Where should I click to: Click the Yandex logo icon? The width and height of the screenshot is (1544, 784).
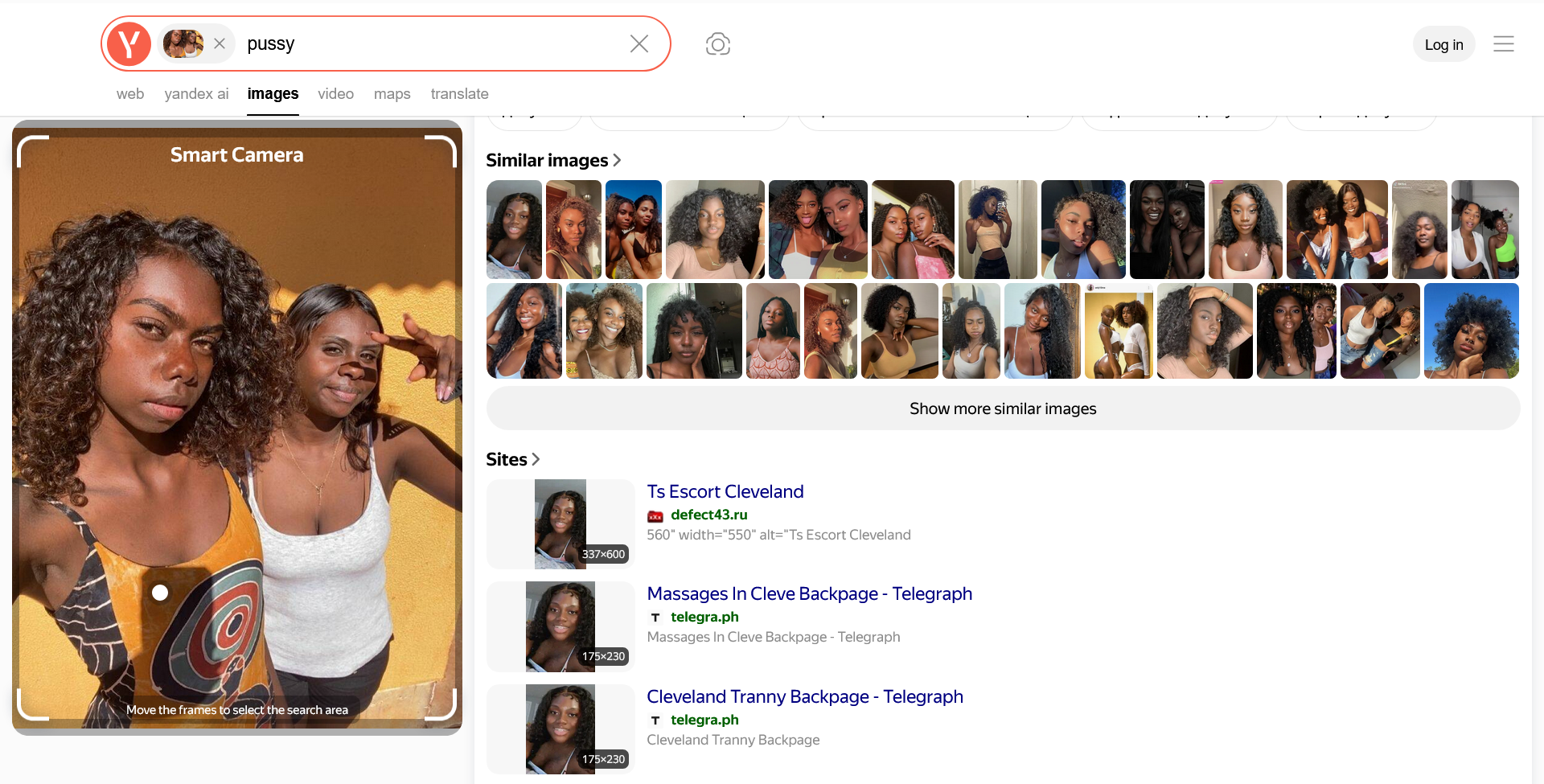click(129, 43)
